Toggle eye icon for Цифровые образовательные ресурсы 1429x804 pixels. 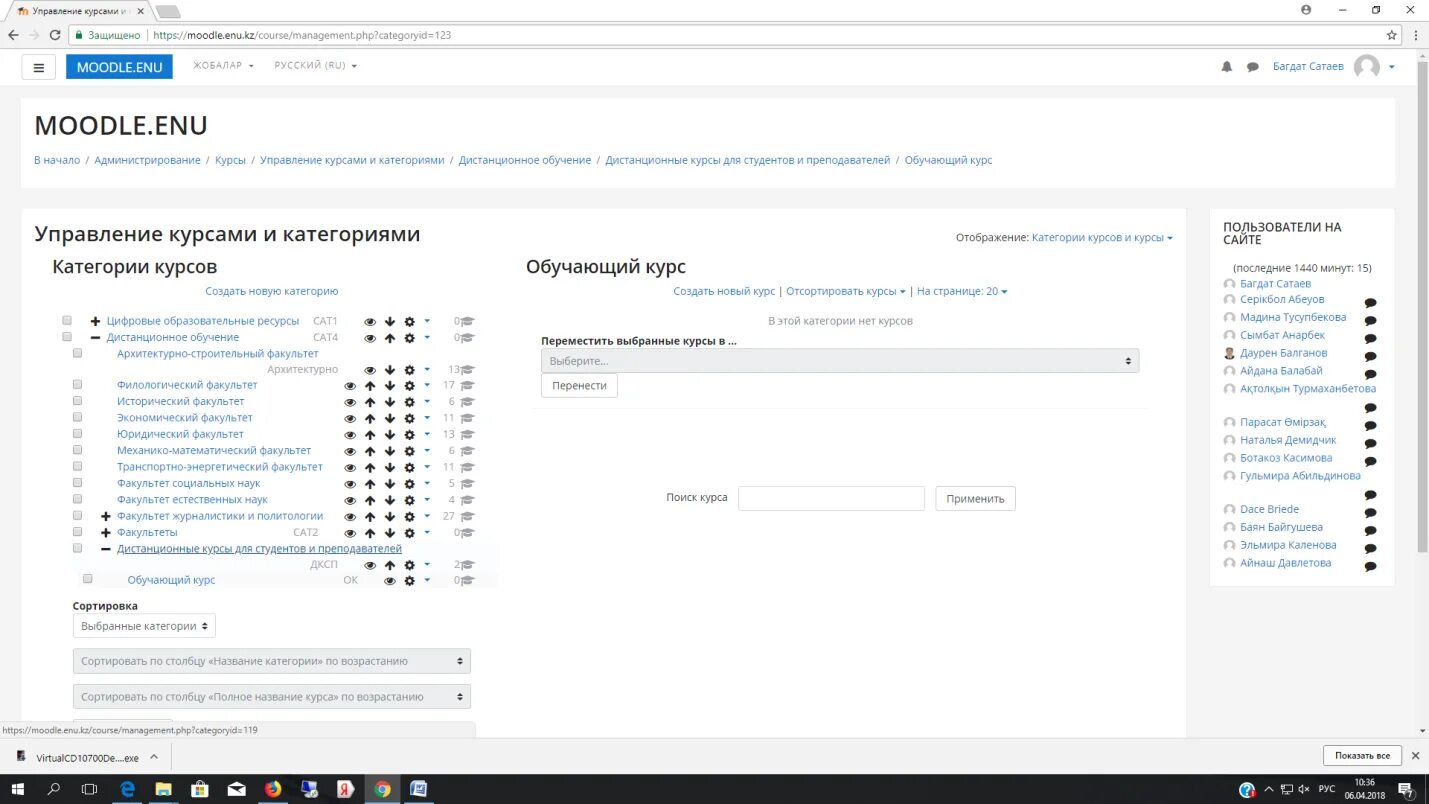pyautogui.click(x=370, y=322)
